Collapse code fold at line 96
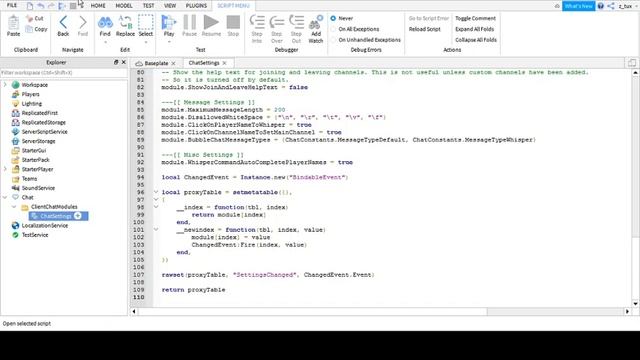This screenshot has width=640, height=360. [156, 192]
